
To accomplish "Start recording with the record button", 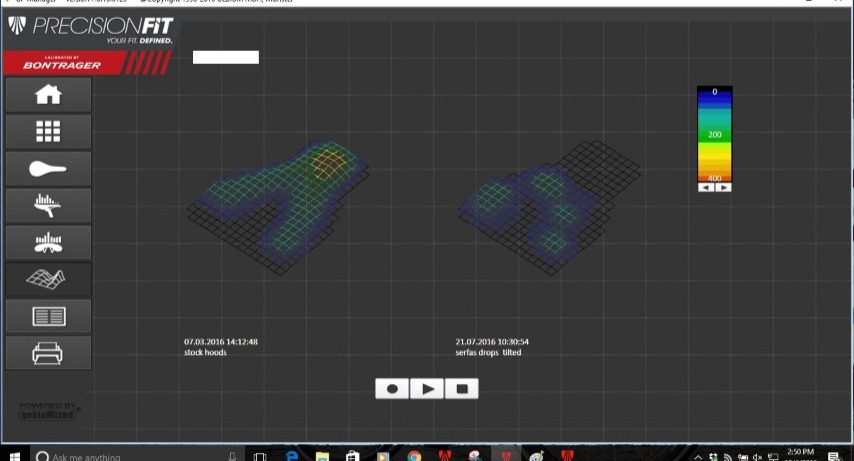I will (x=392, y=389).
